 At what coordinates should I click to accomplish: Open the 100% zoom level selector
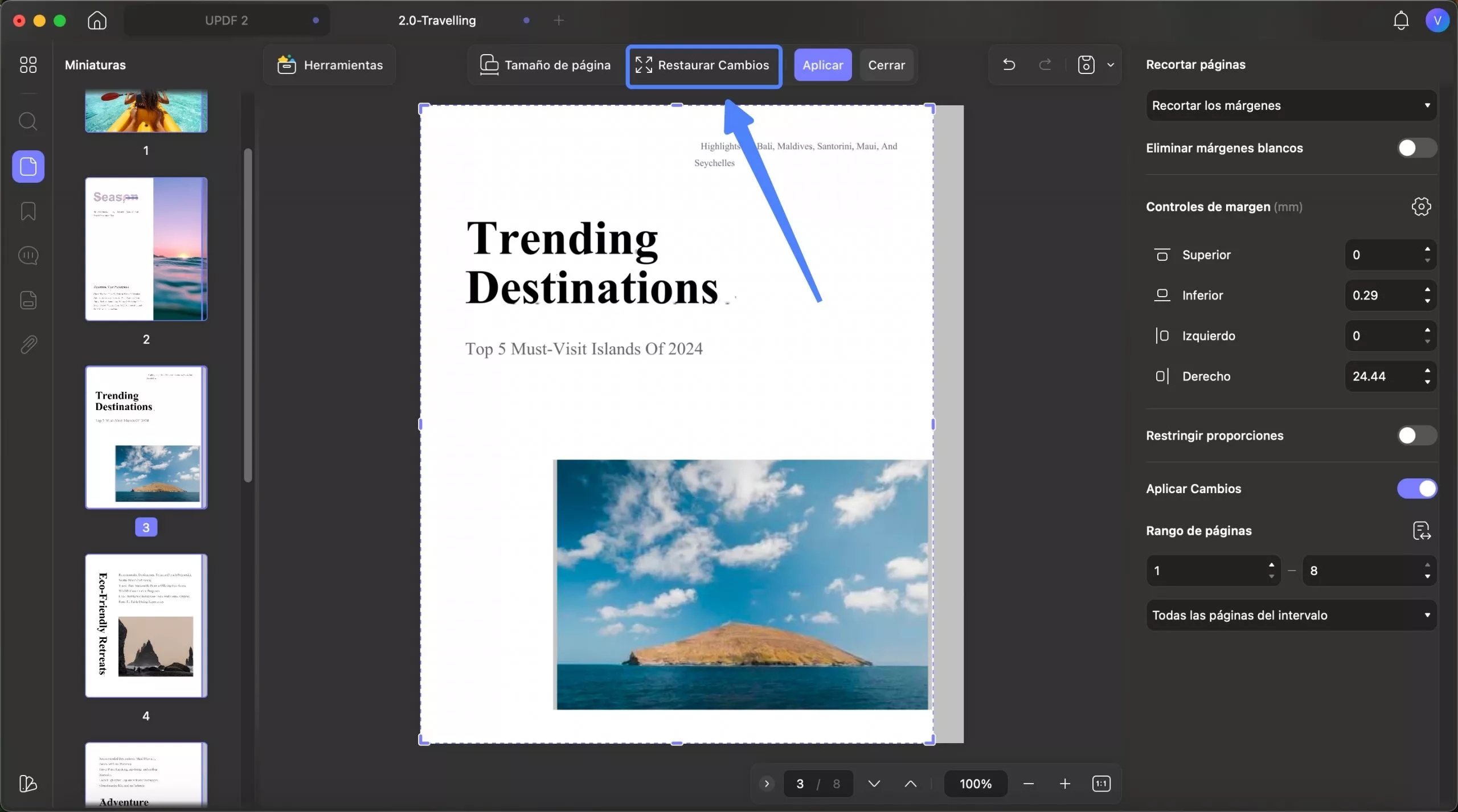click(x=975, y=784)
